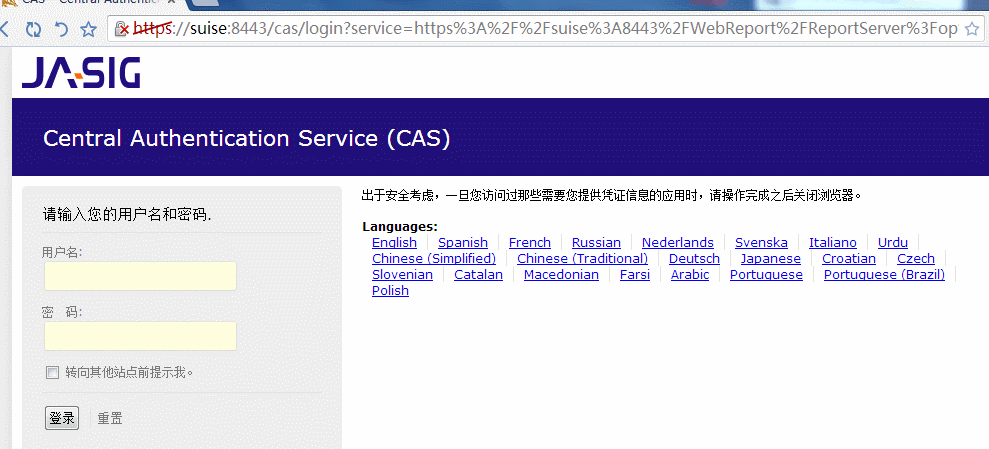Click the reload page icon

click(x=33, y=29)
